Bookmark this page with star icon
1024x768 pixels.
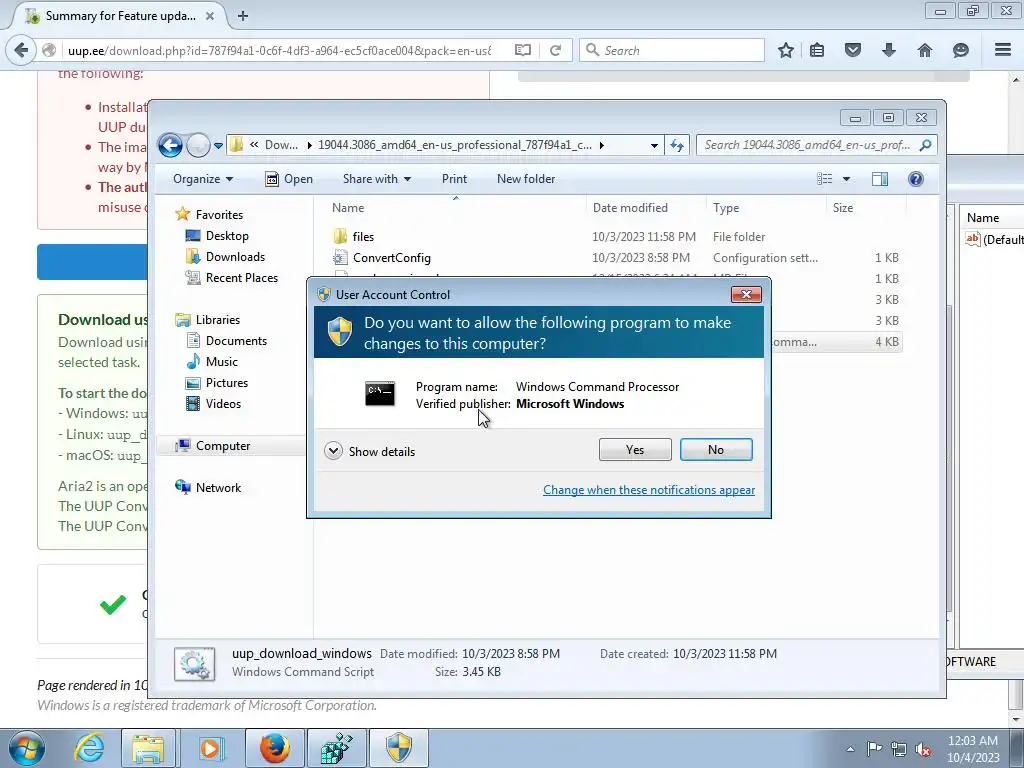tap(786, 50)
